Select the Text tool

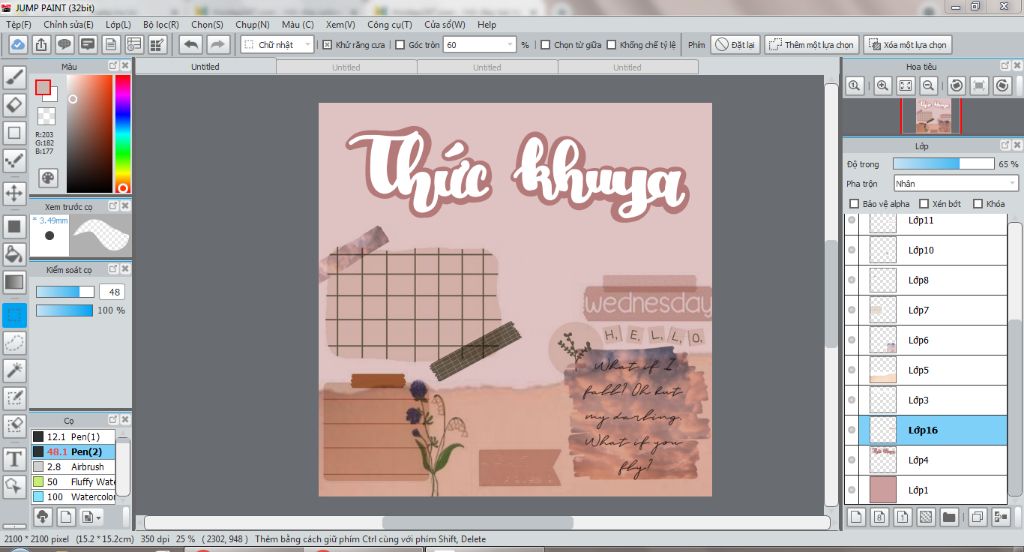pyautogui.click(x=14, y=459)
